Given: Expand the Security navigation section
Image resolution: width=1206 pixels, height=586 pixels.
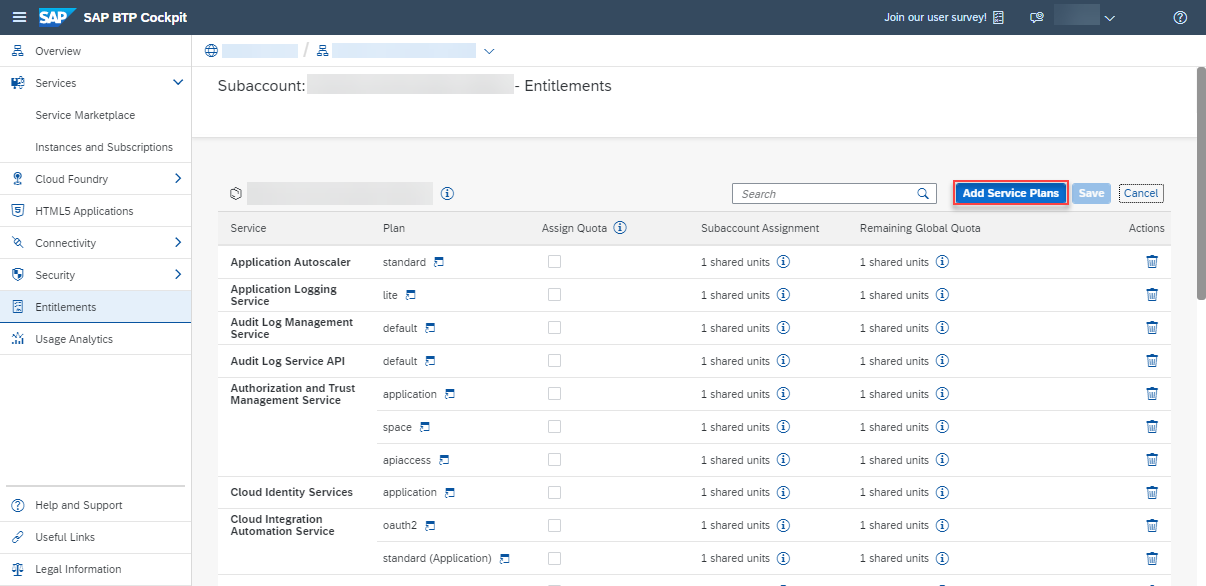Looking at the screenshot, I should [178, 275].
